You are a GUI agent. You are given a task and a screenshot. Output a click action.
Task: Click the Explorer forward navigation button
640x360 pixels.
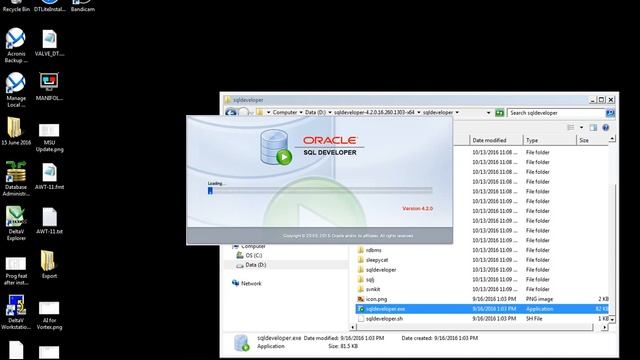tap(243, 112)
